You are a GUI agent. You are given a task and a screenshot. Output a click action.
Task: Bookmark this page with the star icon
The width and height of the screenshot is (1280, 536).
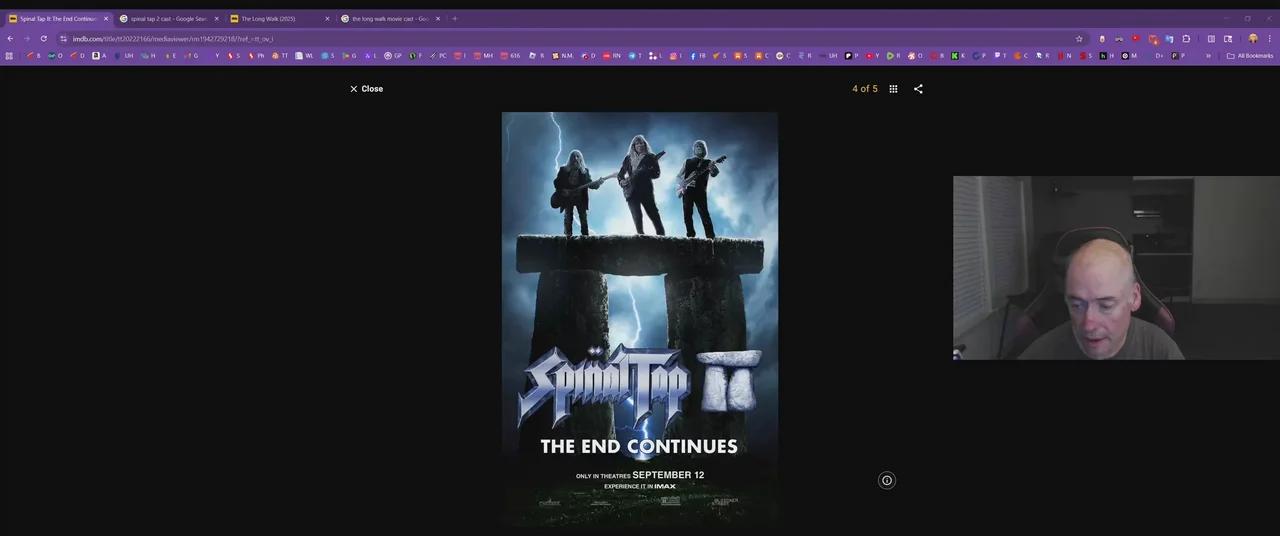(1079, 39)
